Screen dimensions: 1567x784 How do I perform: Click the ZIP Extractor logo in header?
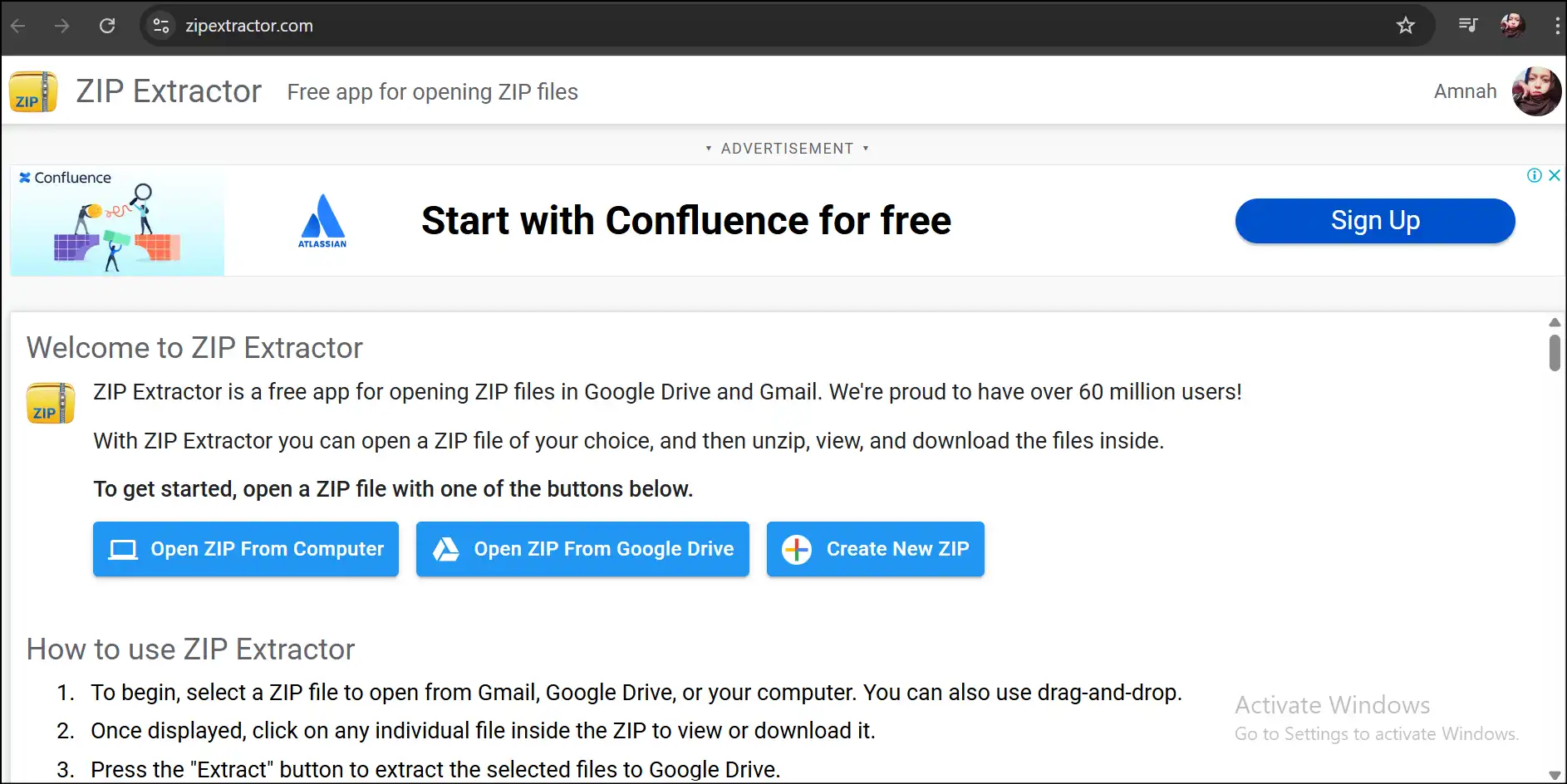[33, 91]
